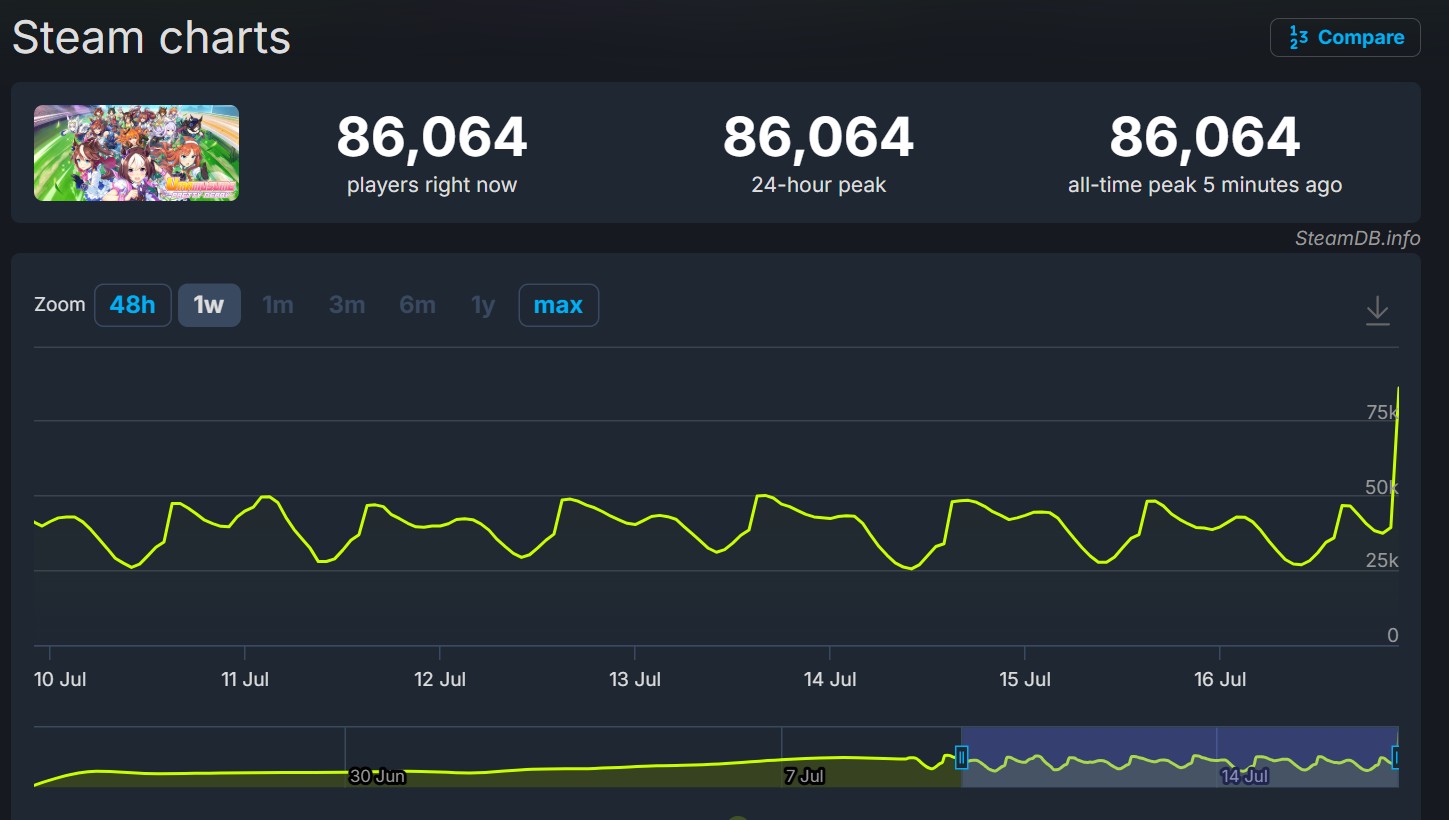This screenshot has height=820, width=1449.
Task: Click the '11 Jul' axis label
Action: click(245, 679)
